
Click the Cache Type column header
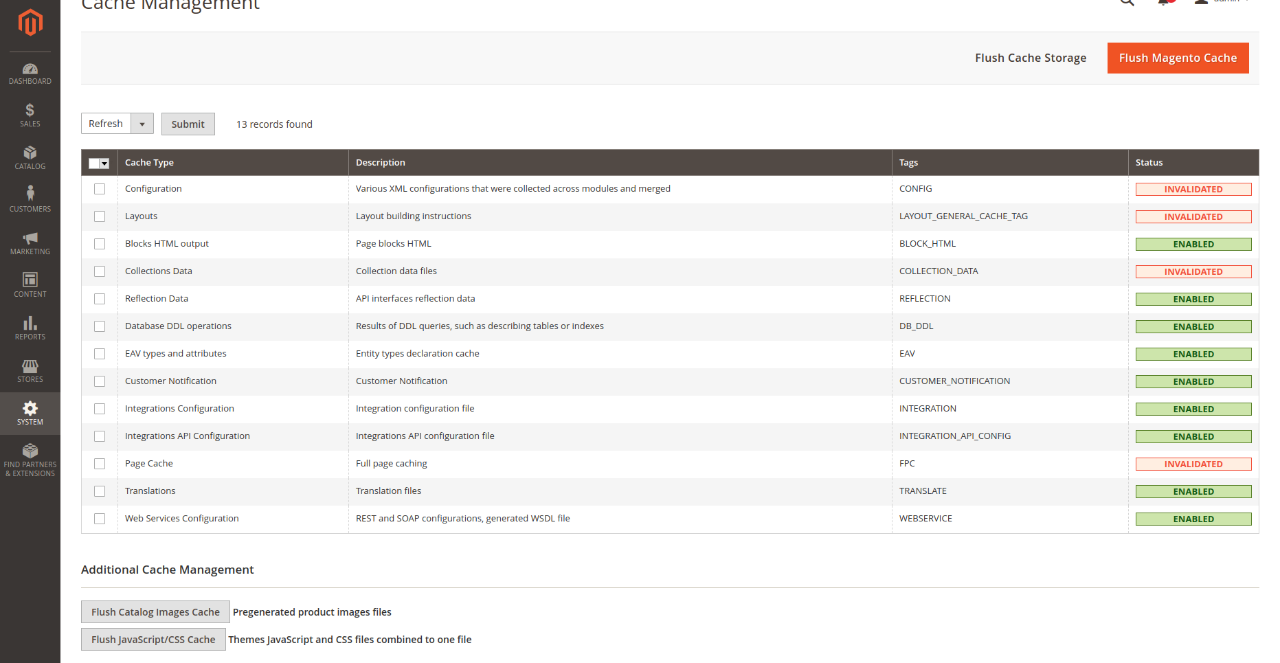pyautogui.click(x=232, y=163)
